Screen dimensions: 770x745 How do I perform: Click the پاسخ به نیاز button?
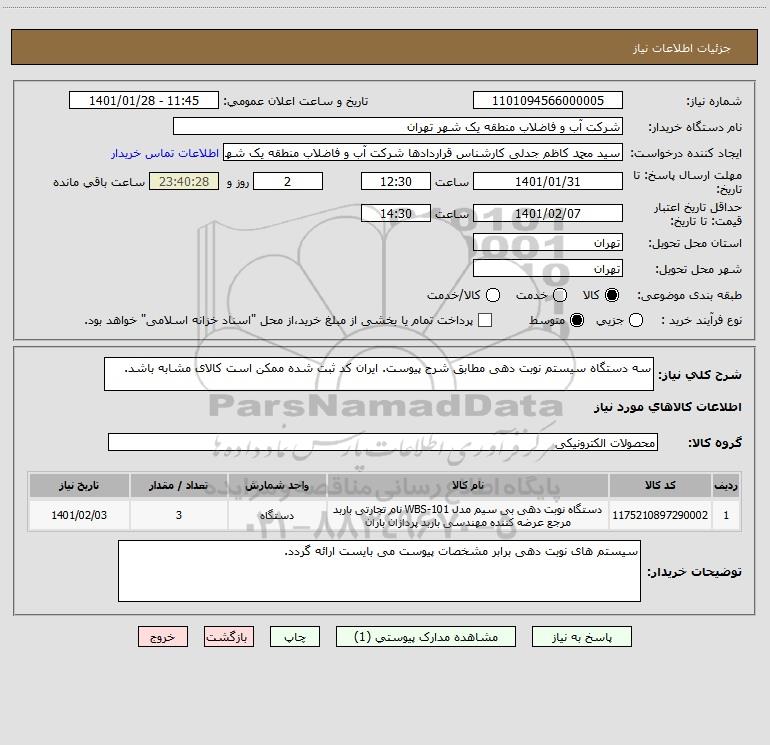pyautogui.click(x=582, y=637)
